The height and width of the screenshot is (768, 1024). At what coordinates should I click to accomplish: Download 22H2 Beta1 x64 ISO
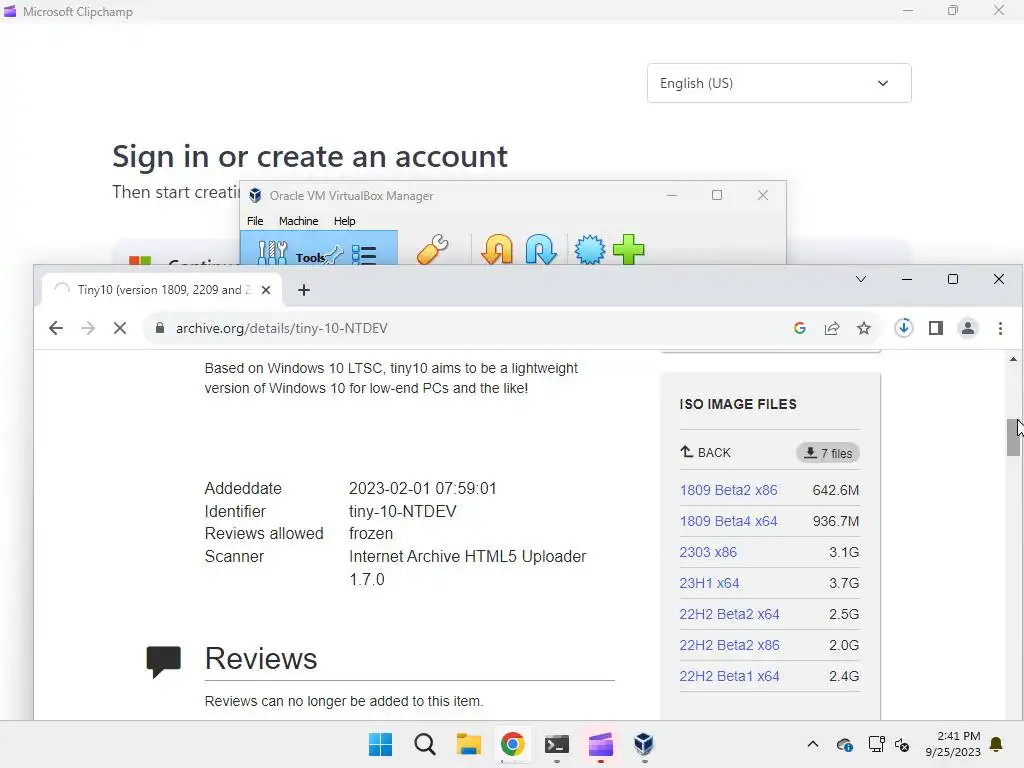coord(729,676)
